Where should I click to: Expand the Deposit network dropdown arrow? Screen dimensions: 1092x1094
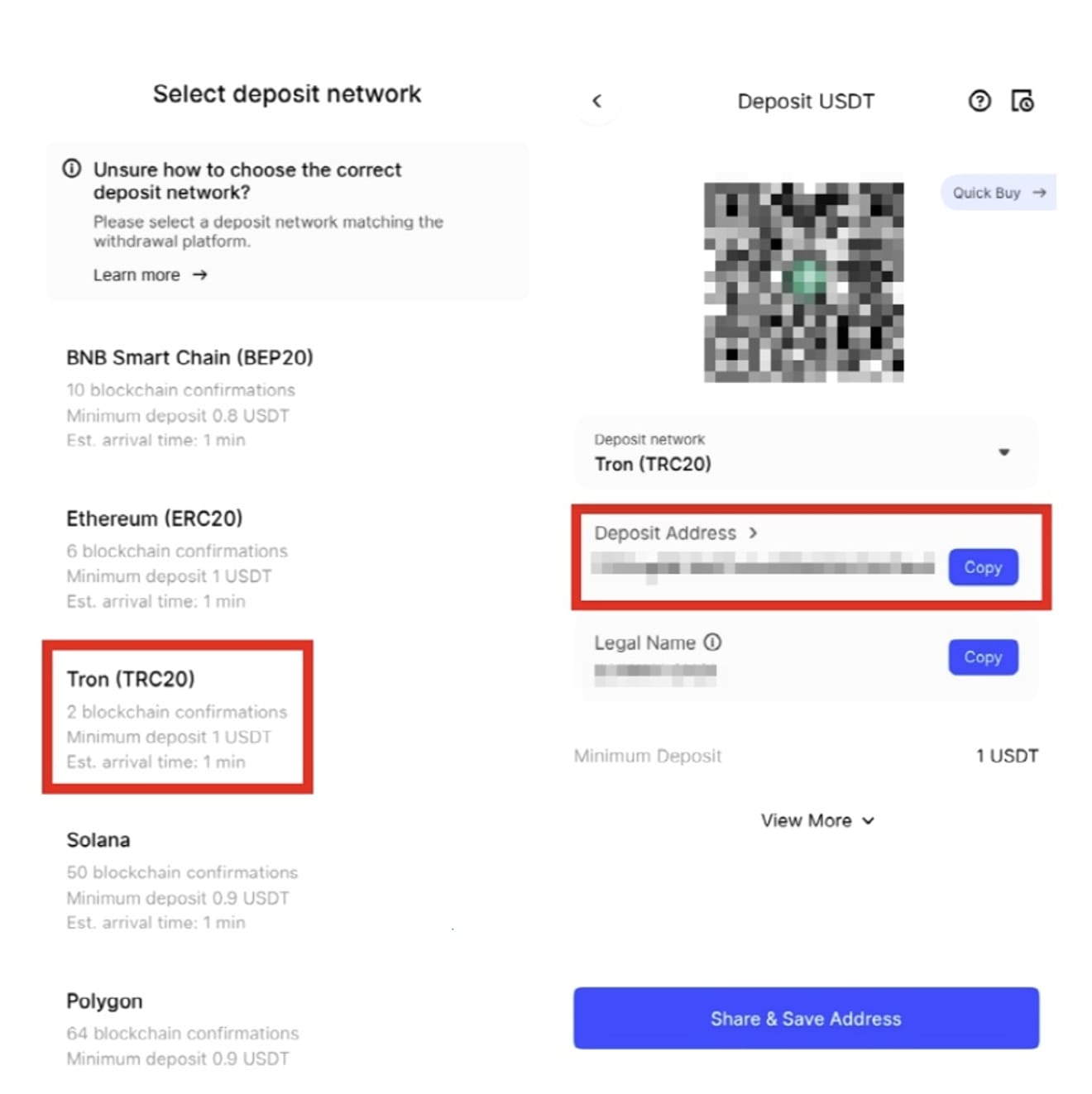(1003, 452)
